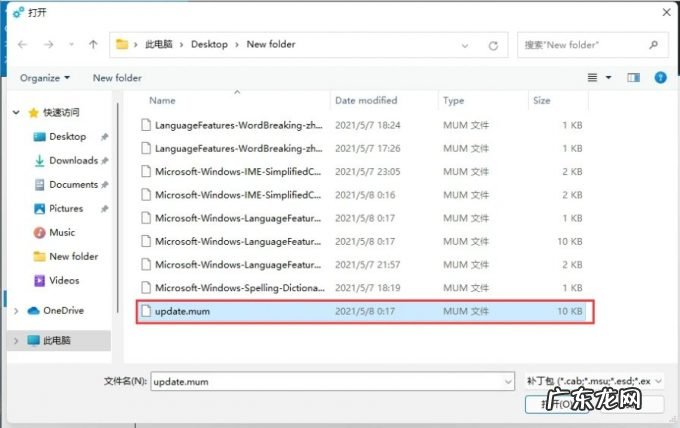Screen dimensions: 680x428
Task: Close the 打开 dialog
Action: (667, 12)
